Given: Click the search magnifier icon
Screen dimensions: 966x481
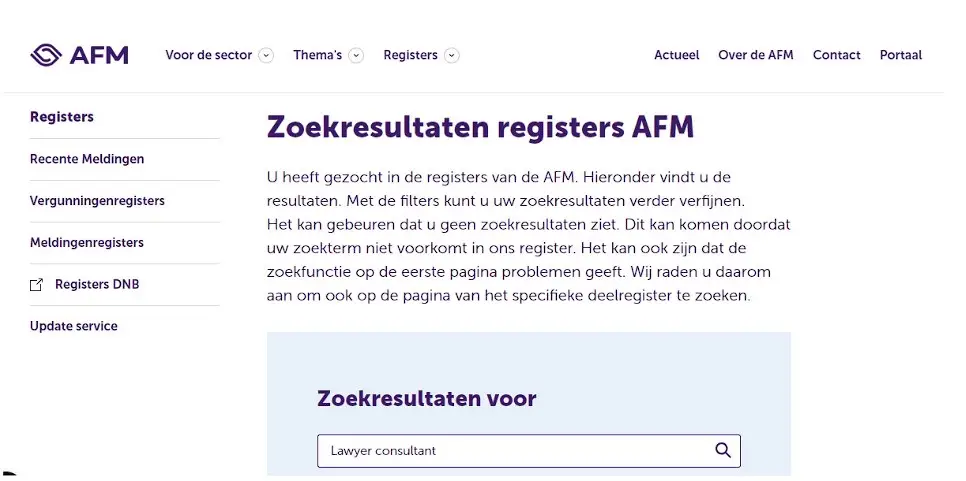Looking at the screenshot, I should [x=723, y=450].
